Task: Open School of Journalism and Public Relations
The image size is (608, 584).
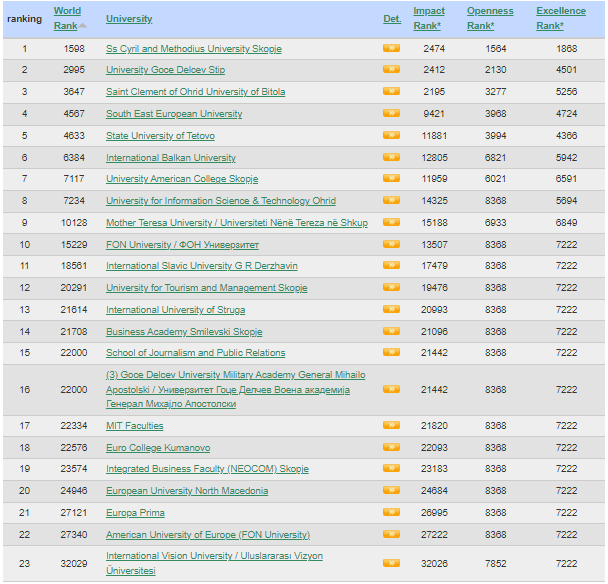Action: pos(195,353)
